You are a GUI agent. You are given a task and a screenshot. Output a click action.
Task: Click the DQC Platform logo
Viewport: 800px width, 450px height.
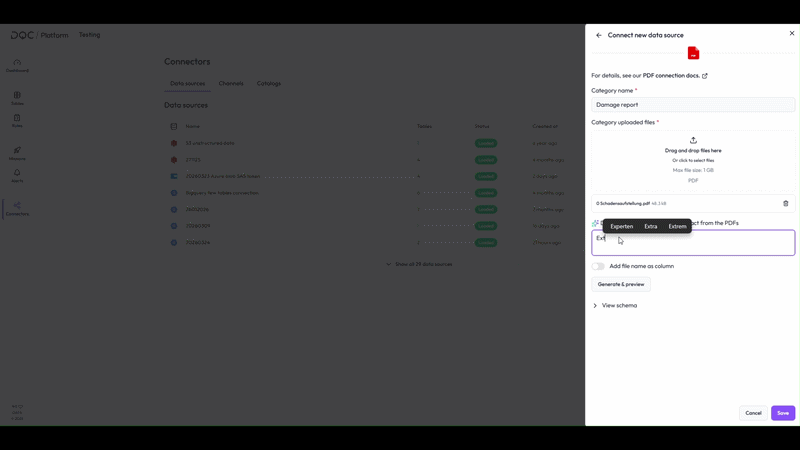[x=39, y=35]
